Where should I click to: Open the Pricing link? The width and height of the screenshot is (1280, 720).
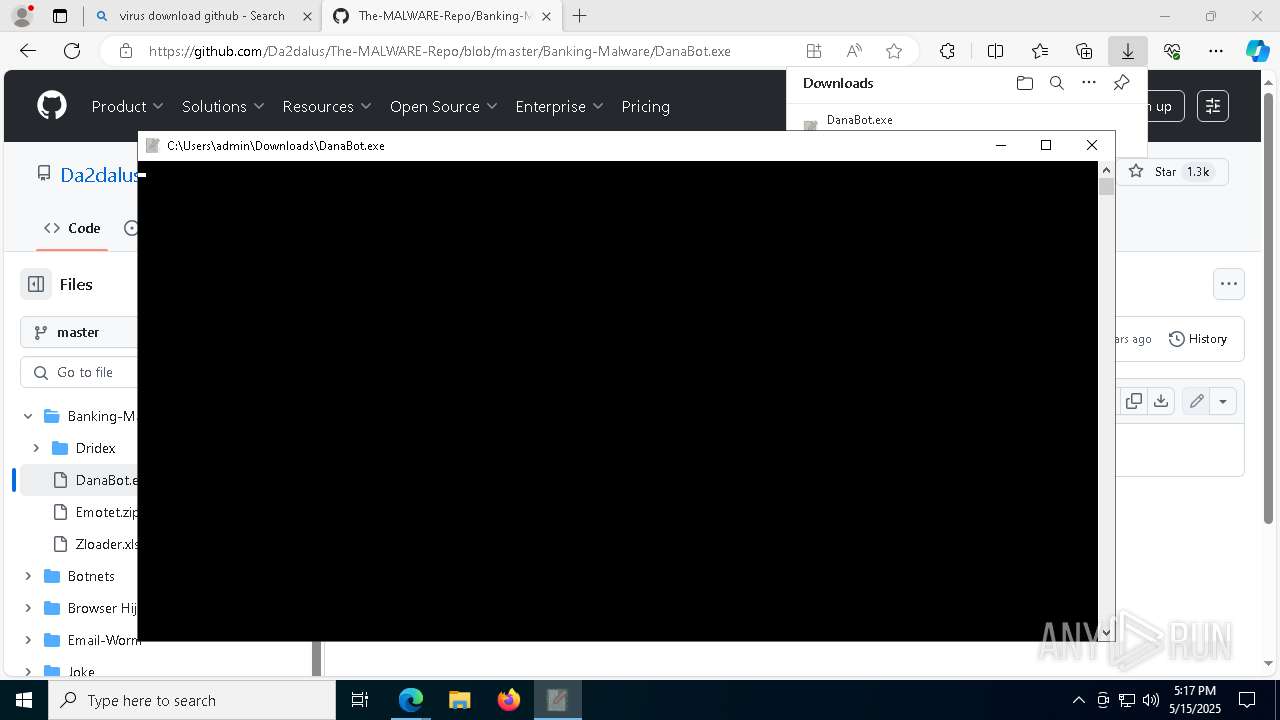click(645, 106)
